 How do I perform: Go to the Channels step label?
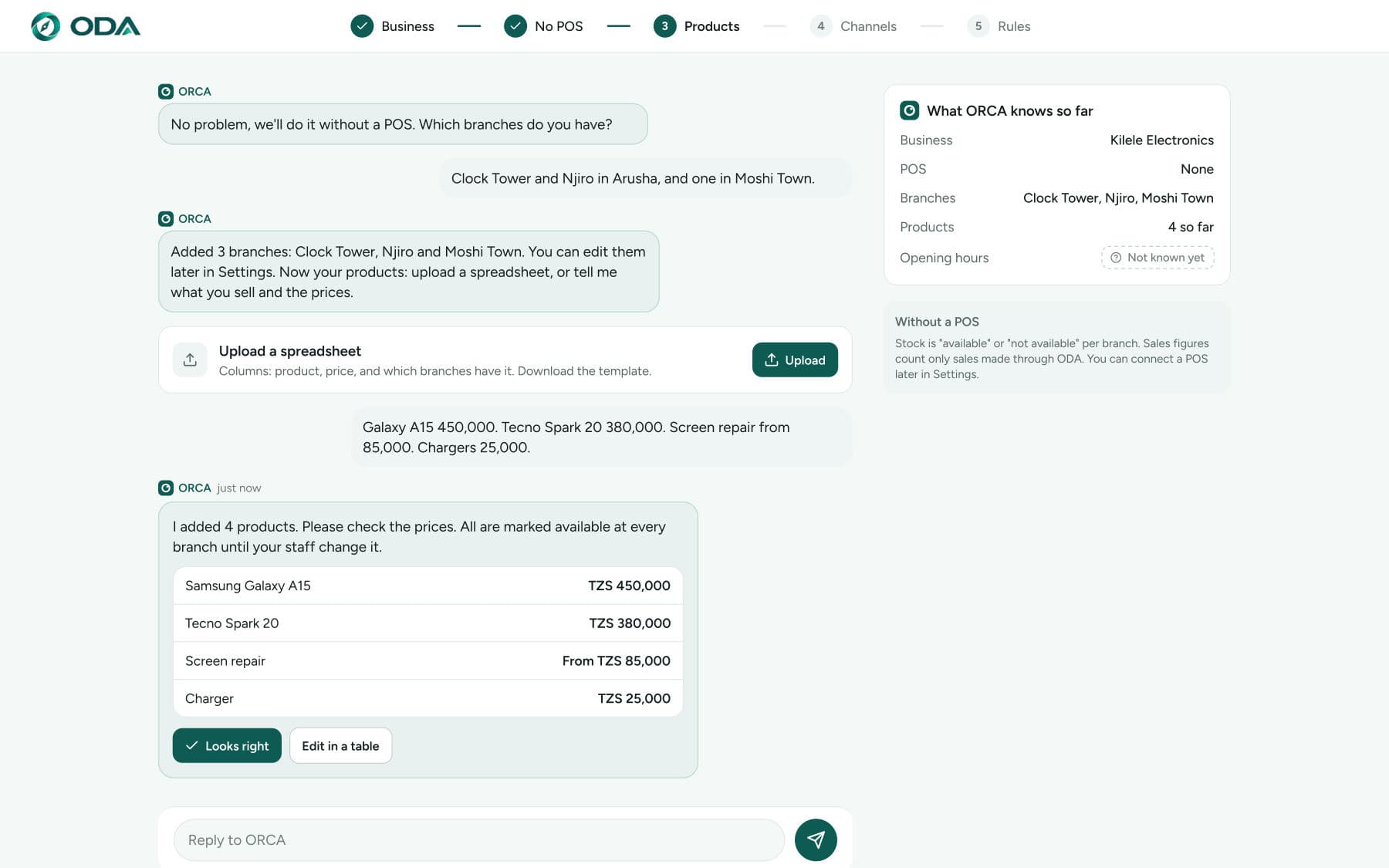pos(868,26)
